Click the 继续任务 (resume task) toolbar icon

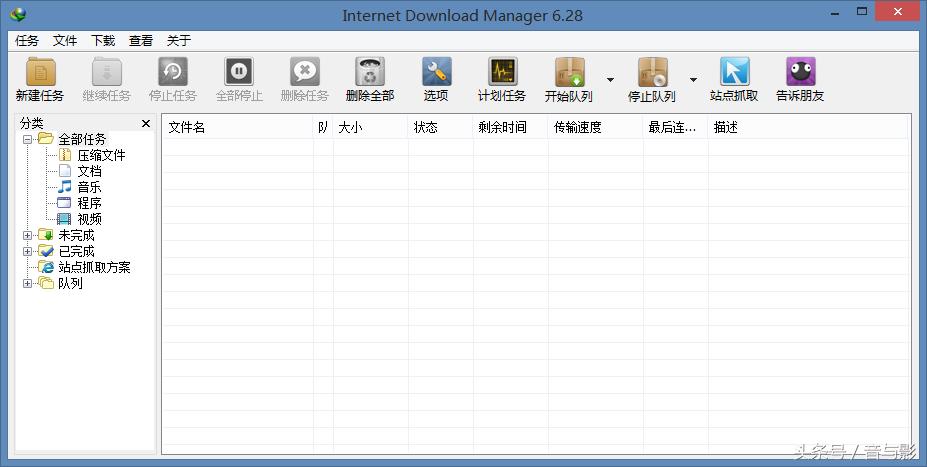[106, 72]
